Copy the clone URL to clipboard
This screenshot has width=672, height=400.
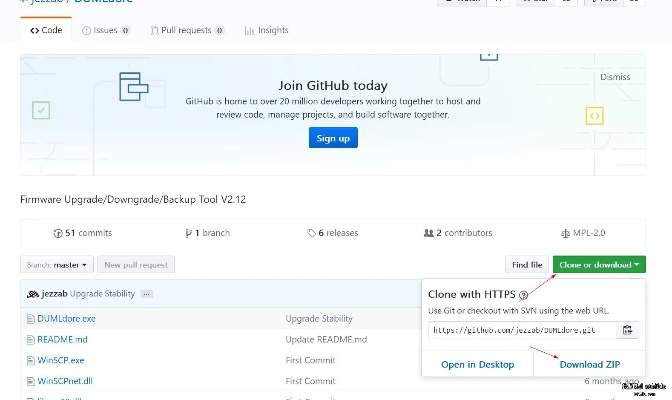coord(627,330)
